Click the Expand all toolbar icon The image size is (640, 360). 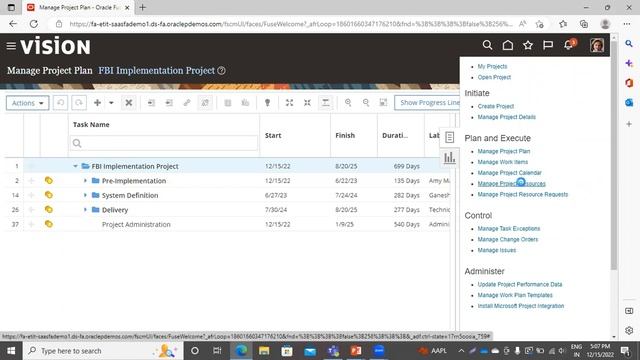click(x=289, y=103)
